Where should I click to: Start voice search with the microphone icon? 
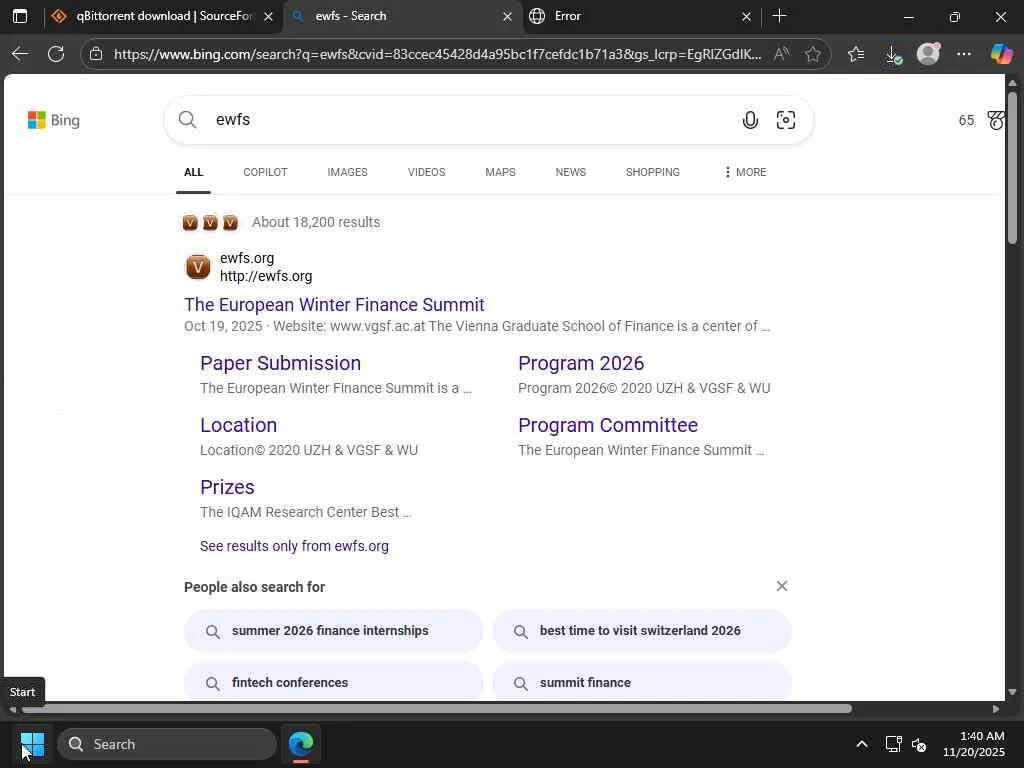click(750, 120)
